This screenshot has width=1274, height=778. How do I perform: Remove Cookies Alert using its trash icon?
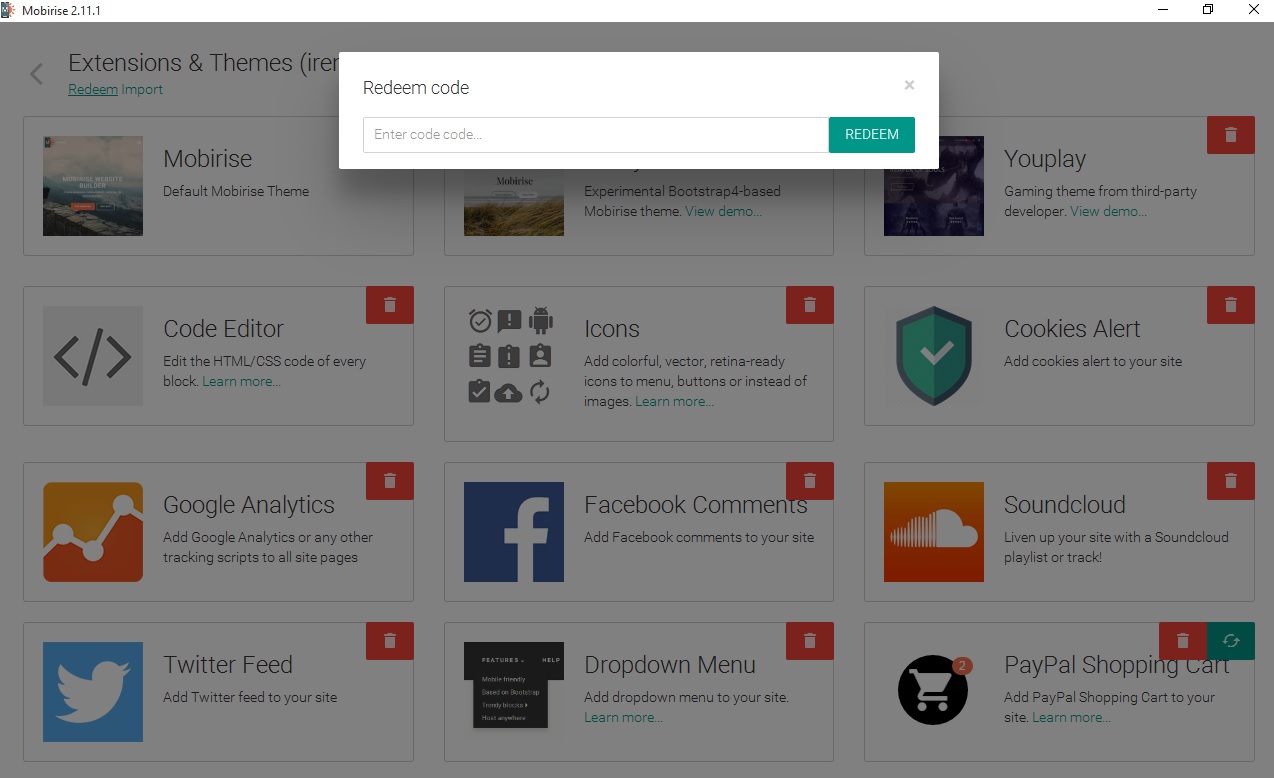(x=1231, y=305)
